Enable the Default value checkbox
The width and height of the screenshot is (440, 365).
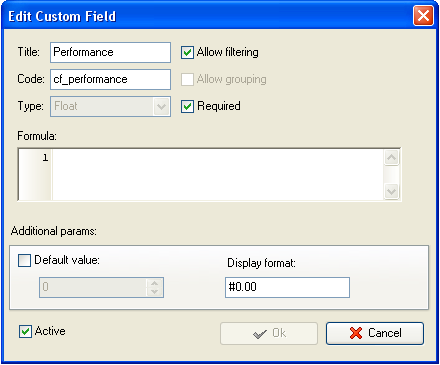(x=24, y=260)
